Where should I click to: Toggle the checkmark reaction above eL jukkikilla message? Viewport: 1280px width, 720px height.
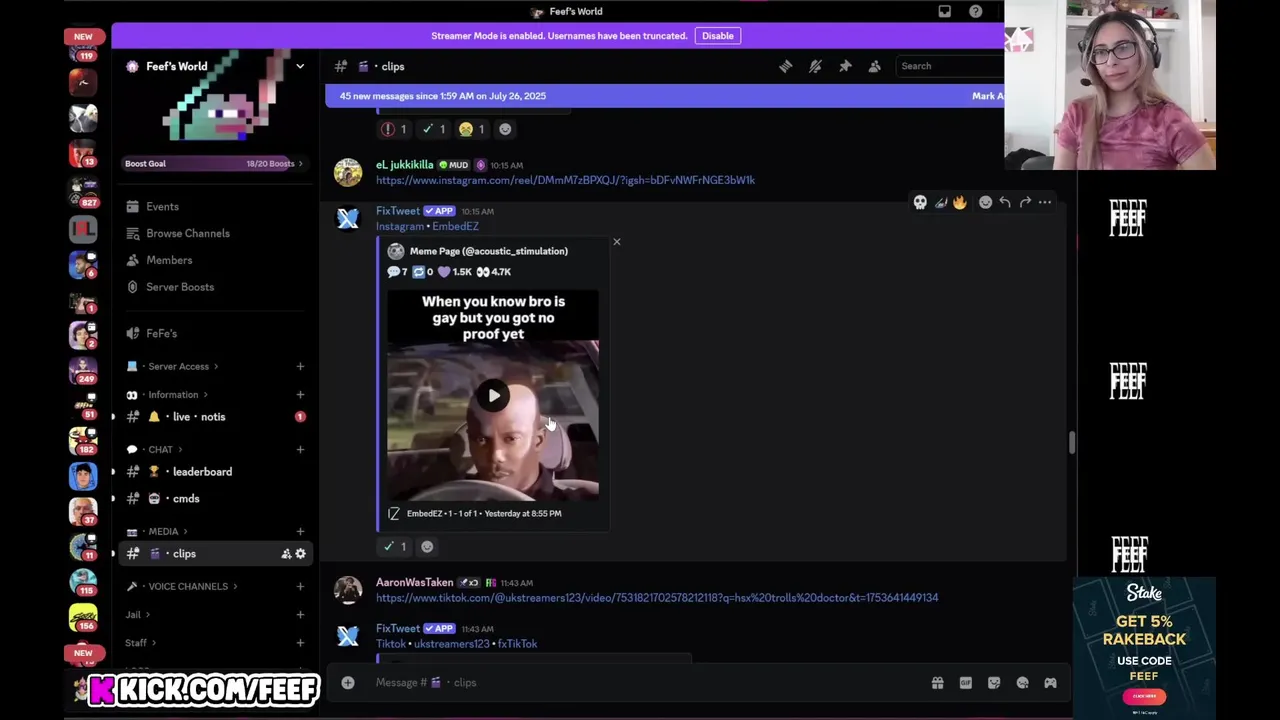click(433, 129)
